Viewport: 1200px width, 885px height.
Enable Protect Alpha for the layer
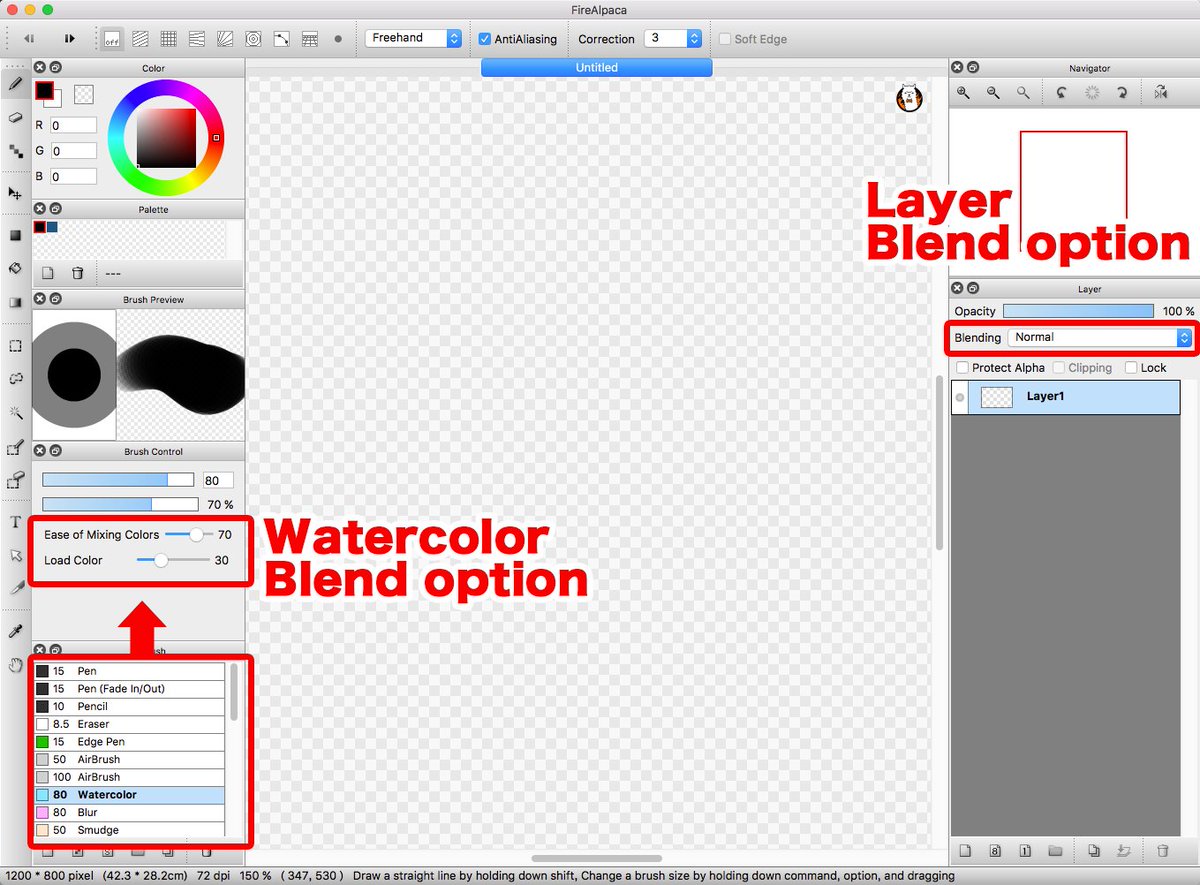(962, 367)
